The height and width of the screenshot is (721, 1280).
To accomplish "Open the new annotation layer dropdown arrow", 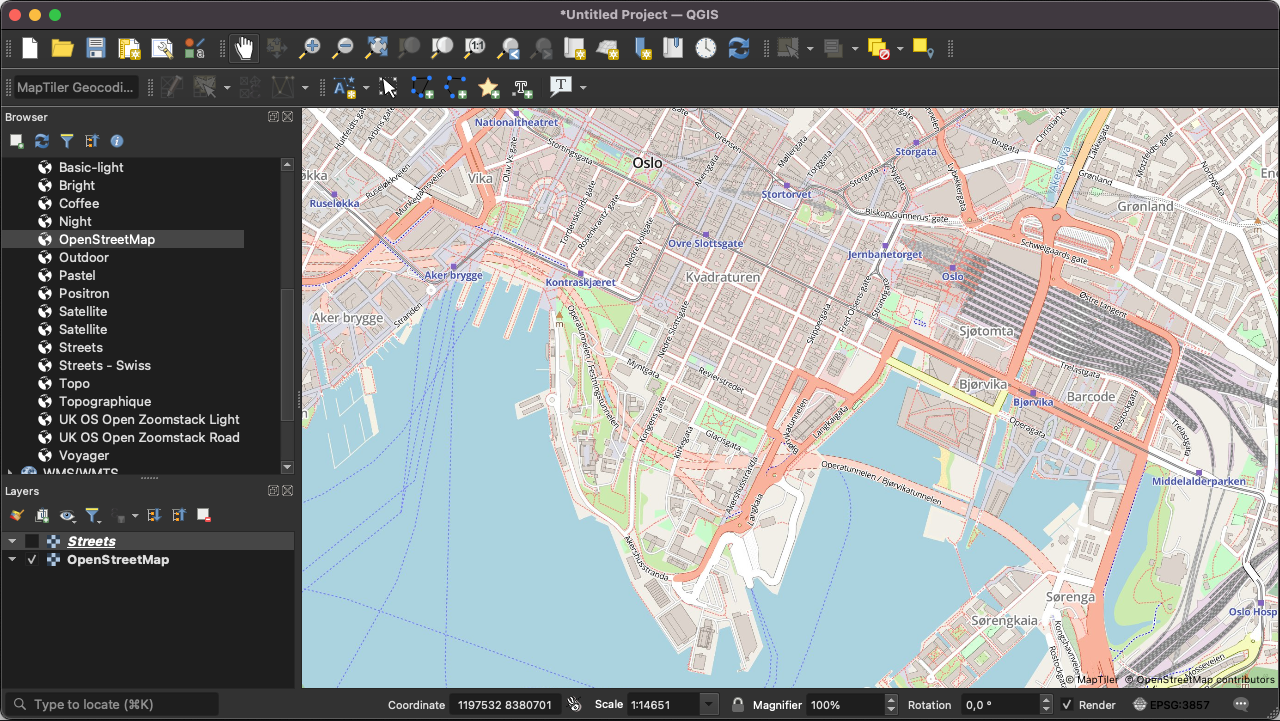I will coord(366,88).
